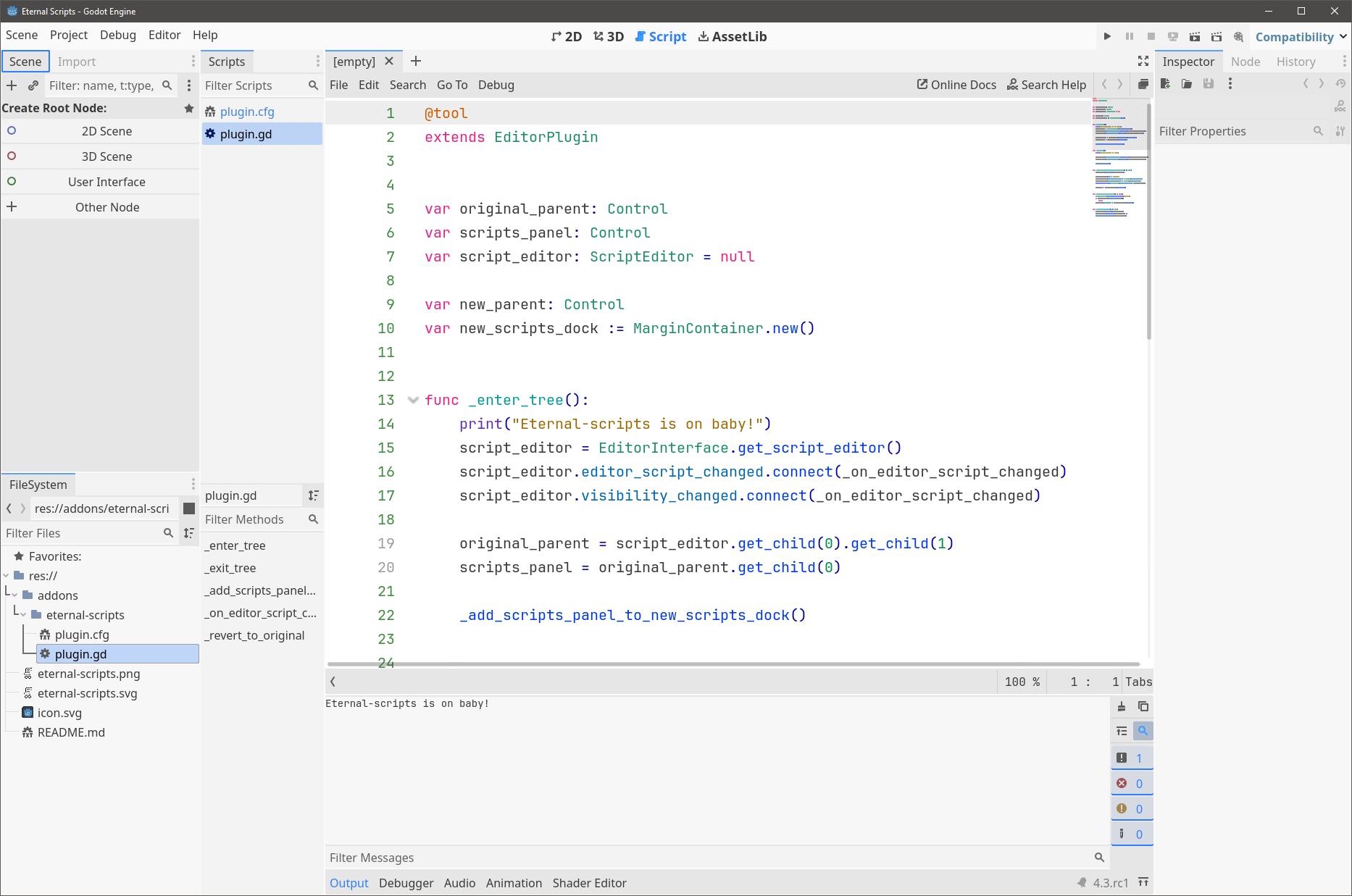The height and width of the screenshot is (896, 1352).
Task: Expand bottom panel double-arrow icon
Action: pyautogui.click(x=1143, y=882)
